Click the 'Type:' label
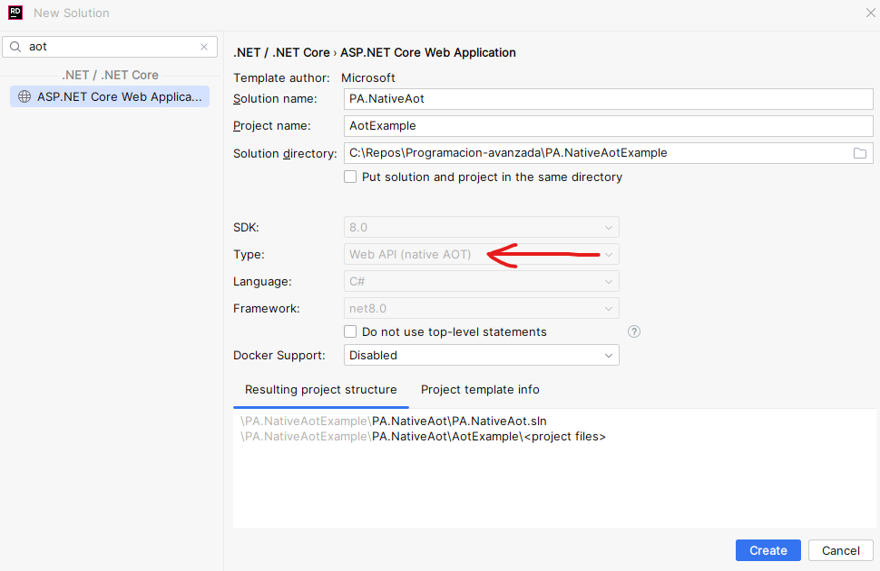 tap(249, 254)
